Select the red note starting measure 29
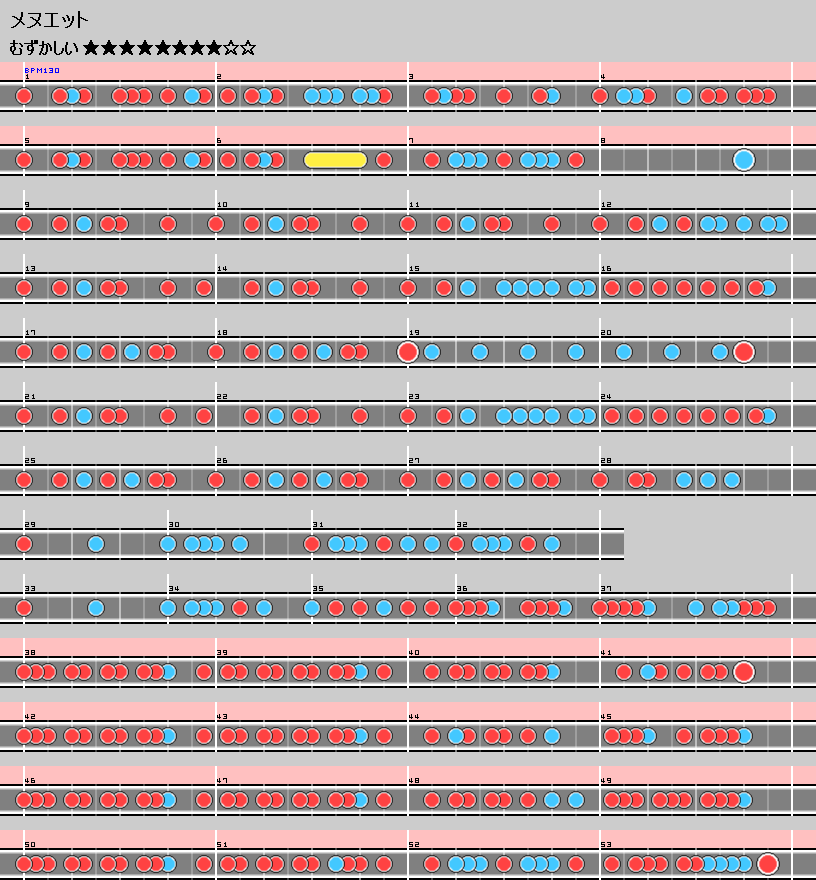Image resolution: width=816 pixels, height=880 pixels. tap(24, 544)
